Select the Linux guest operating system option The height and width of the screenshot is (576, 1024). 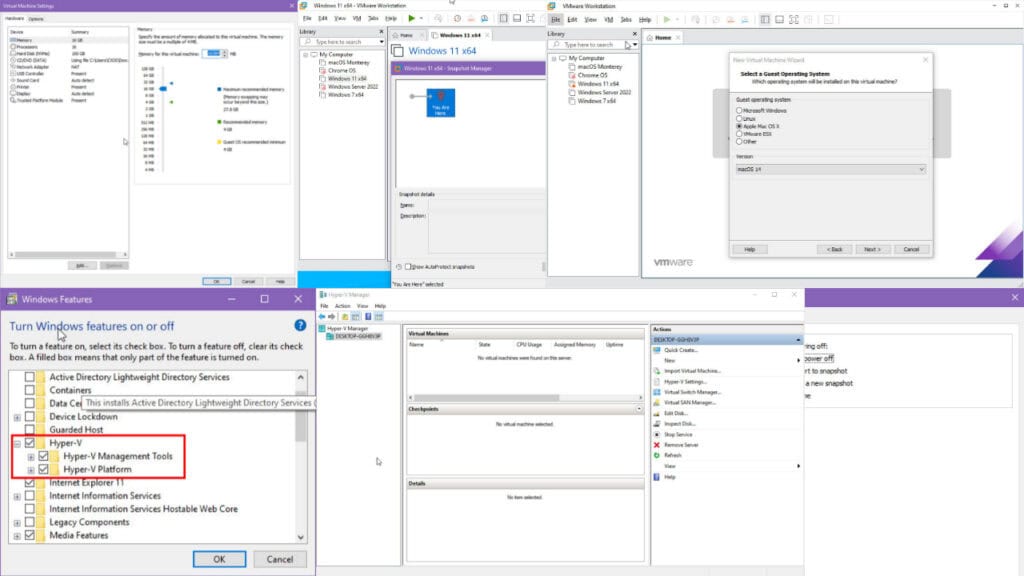click(x=739, y=118)
